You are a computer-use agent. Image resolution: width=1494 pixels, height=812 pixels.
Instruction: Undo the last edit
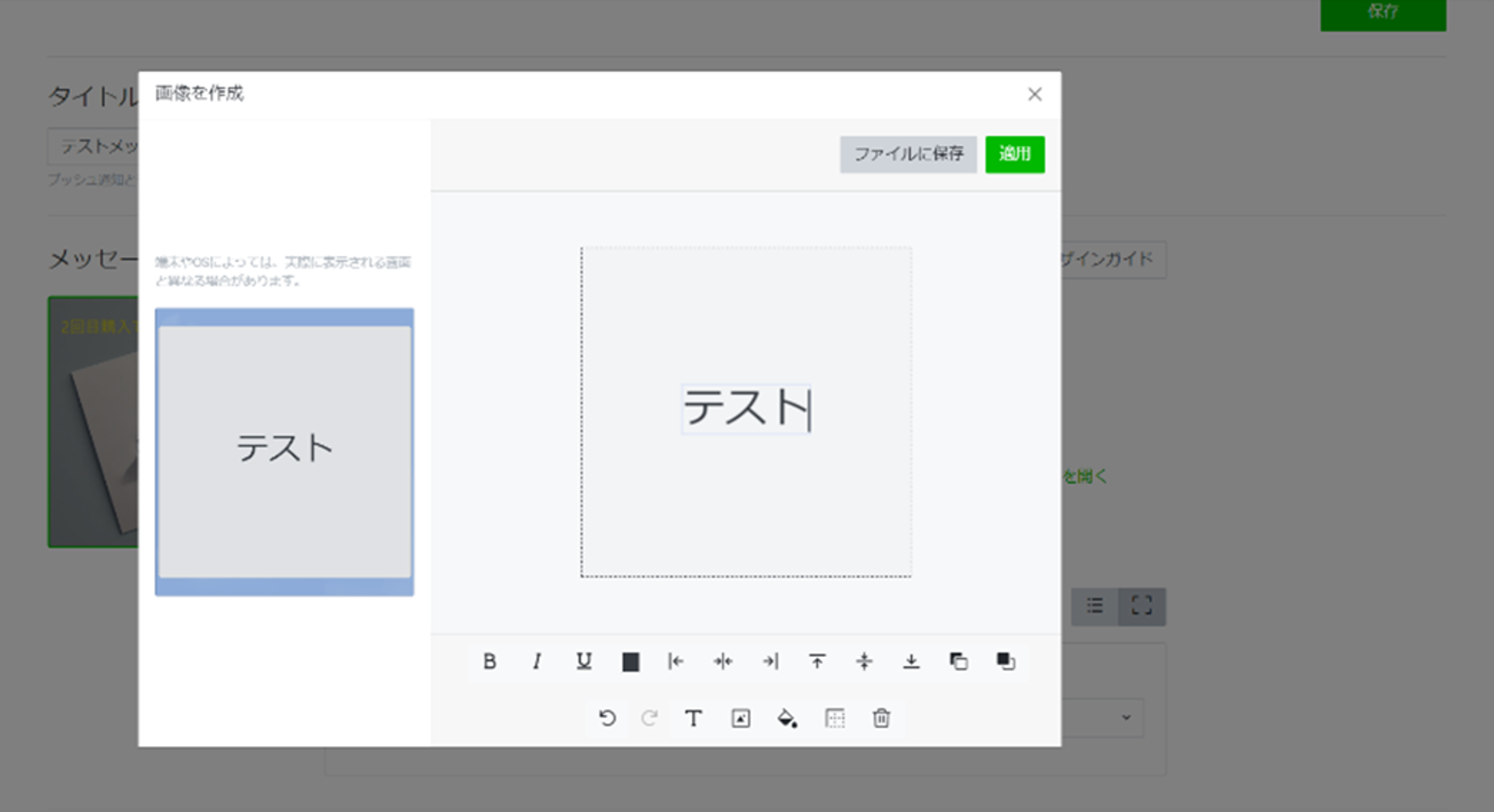pyautogui.click(x=607, y=719)
